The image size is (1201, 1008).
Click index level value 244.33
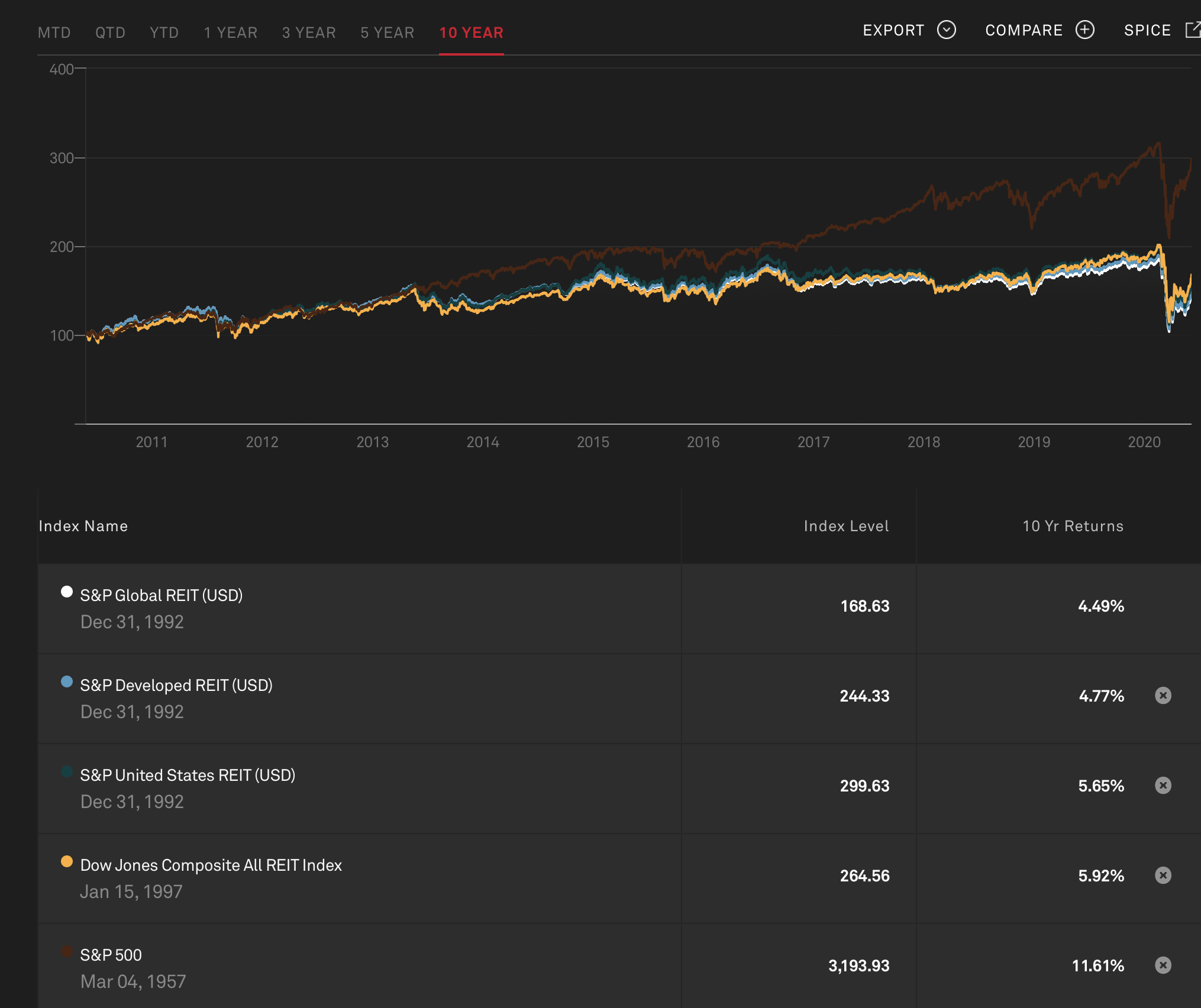(865, 696)
